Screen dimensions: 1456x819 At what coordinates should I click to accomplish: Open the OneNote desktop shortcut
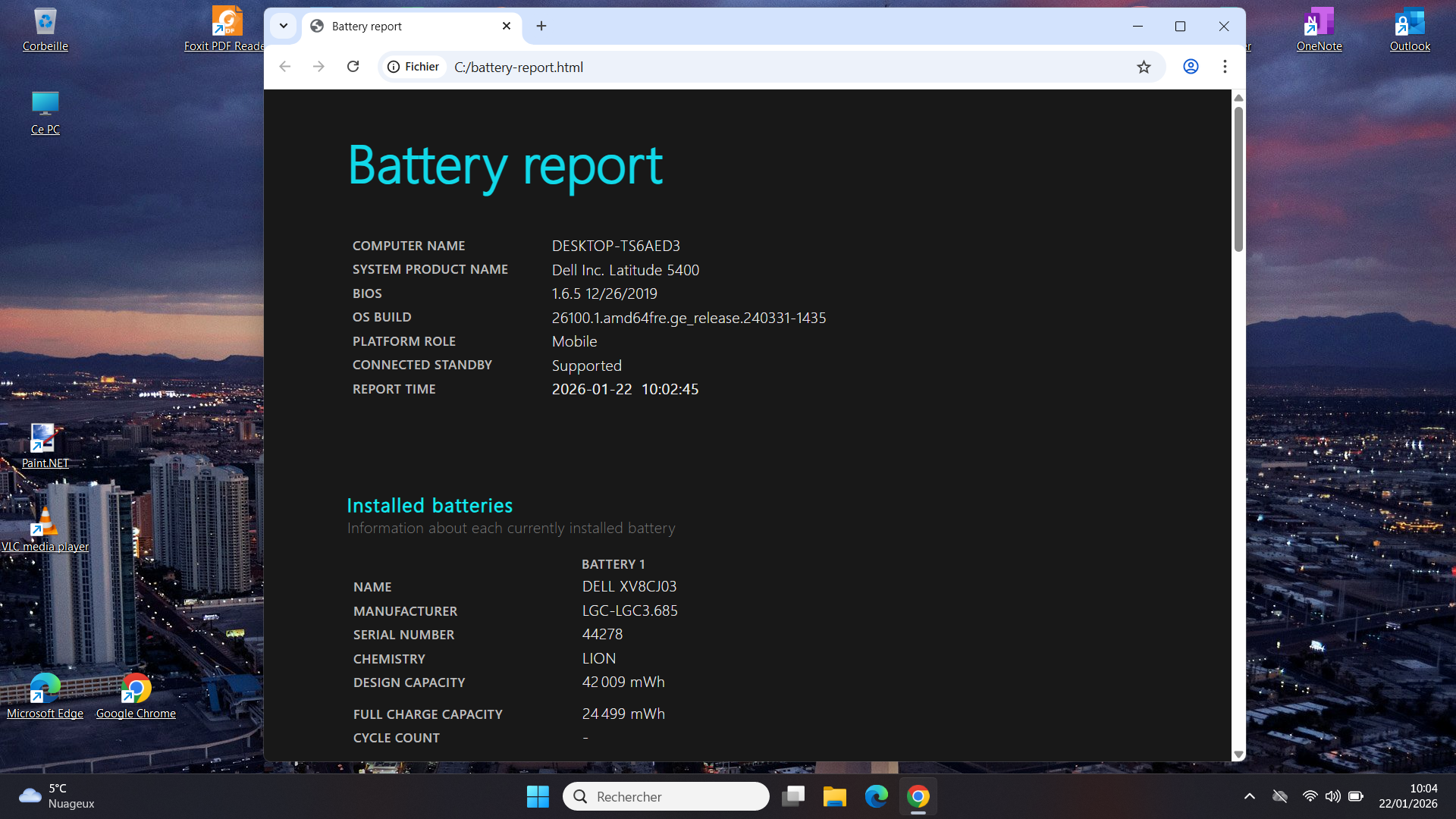(1319, 30)
